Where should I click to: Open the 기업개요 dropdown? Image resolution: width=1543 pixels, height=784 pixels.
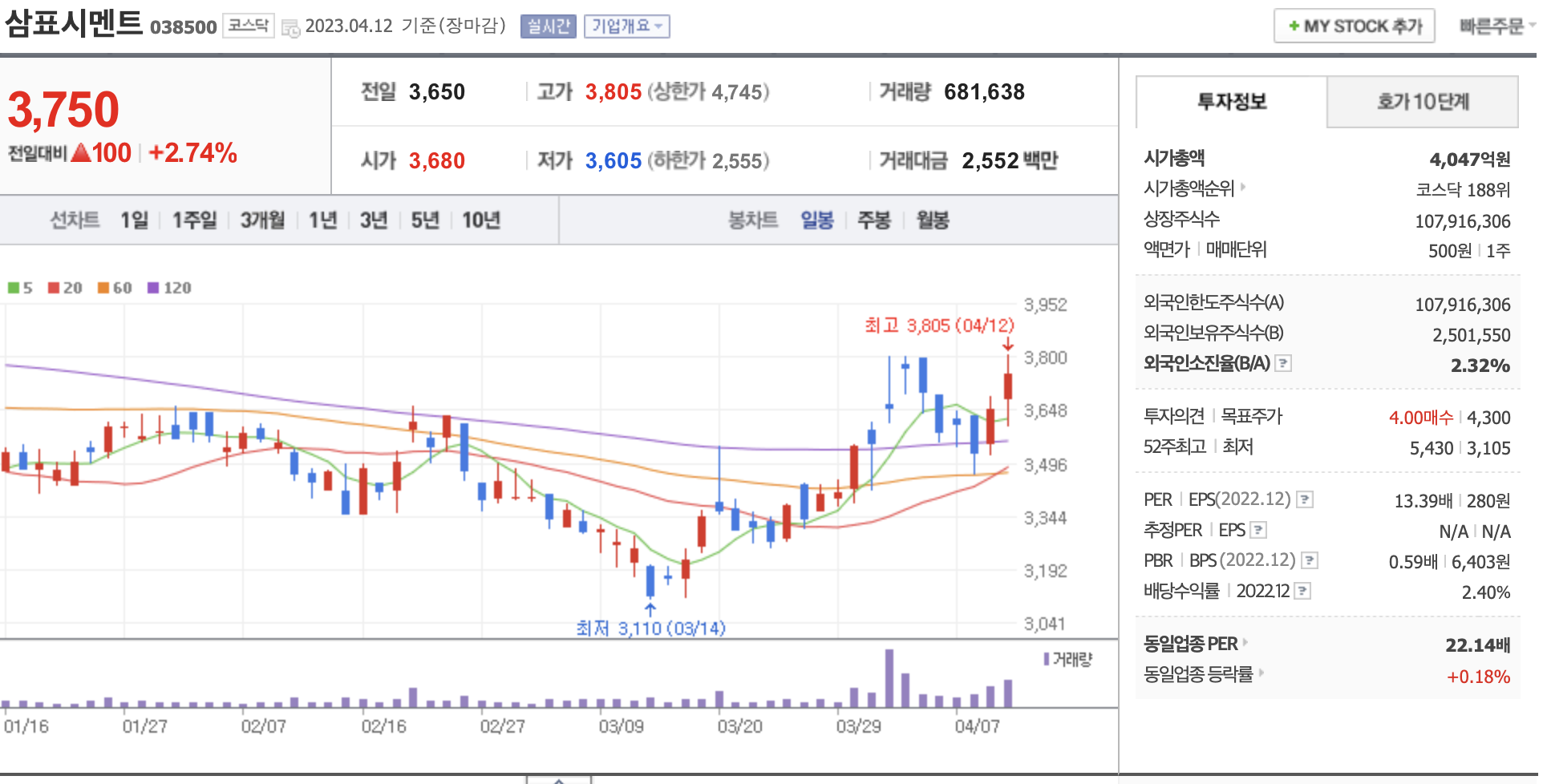click(x=626, y=26)
